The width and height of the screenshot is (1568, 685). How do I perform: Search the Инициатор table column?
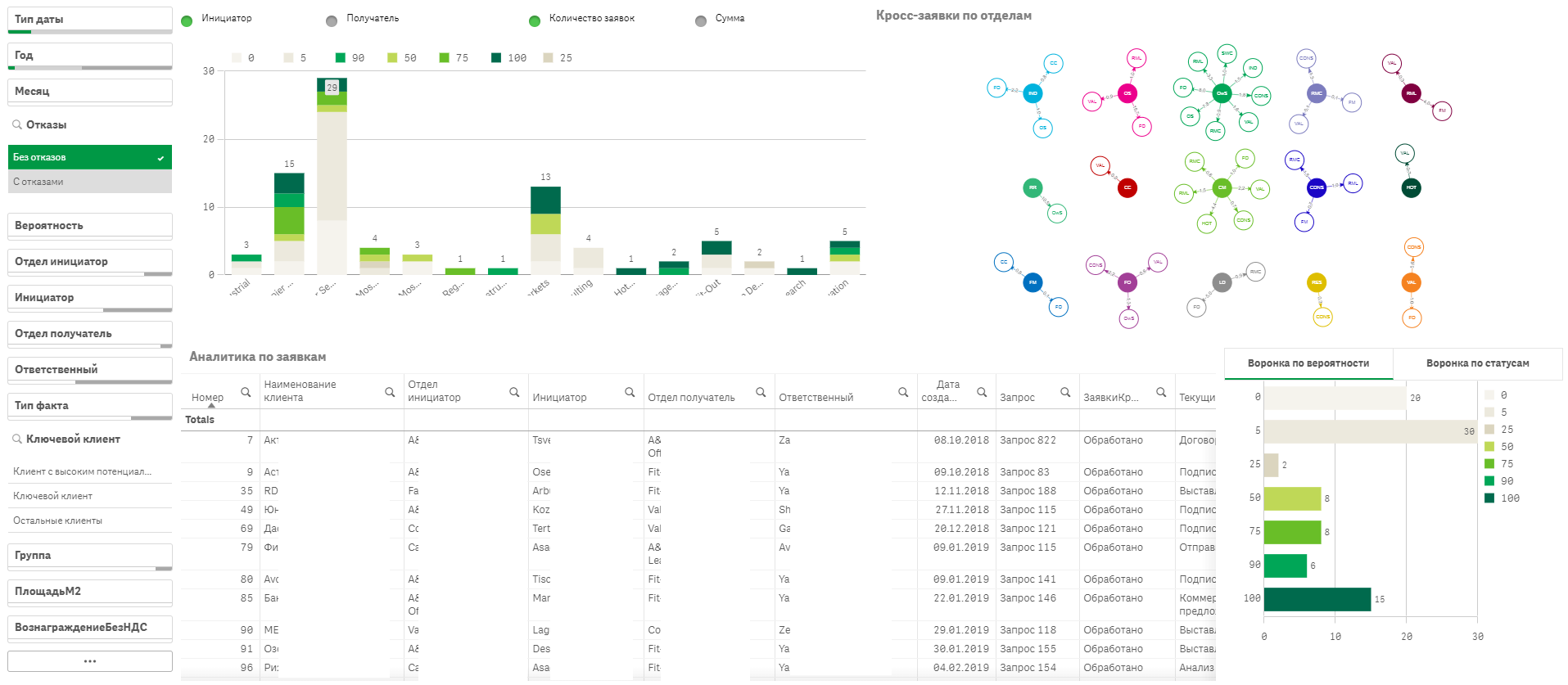click(x=630, y=393)
